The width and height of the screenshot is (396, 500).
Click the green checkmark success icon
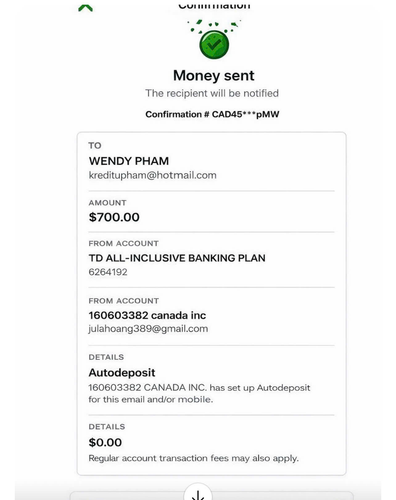pos(214,44)
